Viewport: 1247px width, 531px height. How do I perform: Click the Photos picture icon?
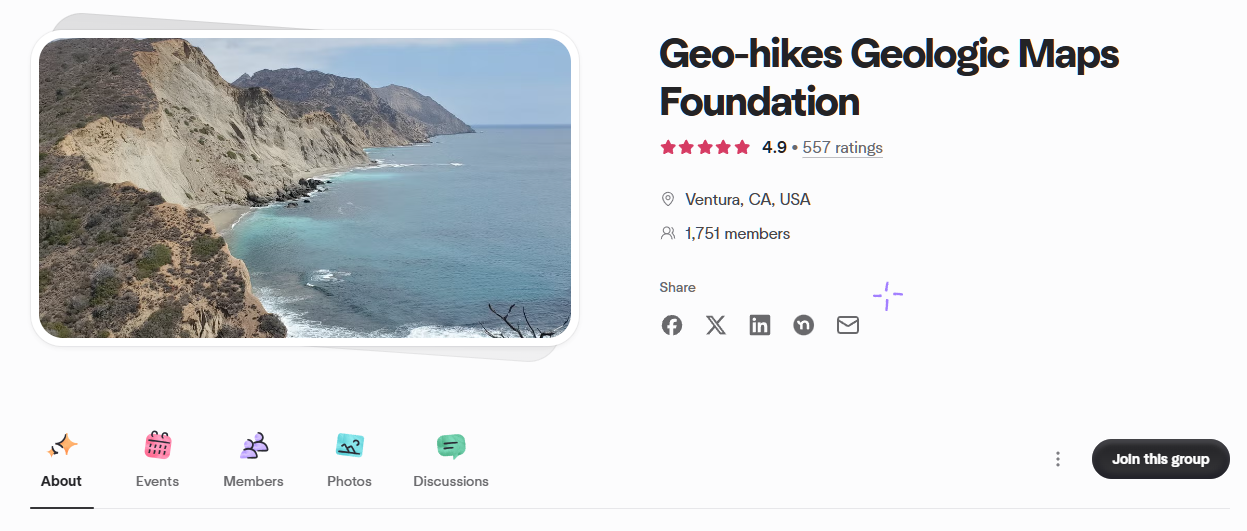point(350,445)
